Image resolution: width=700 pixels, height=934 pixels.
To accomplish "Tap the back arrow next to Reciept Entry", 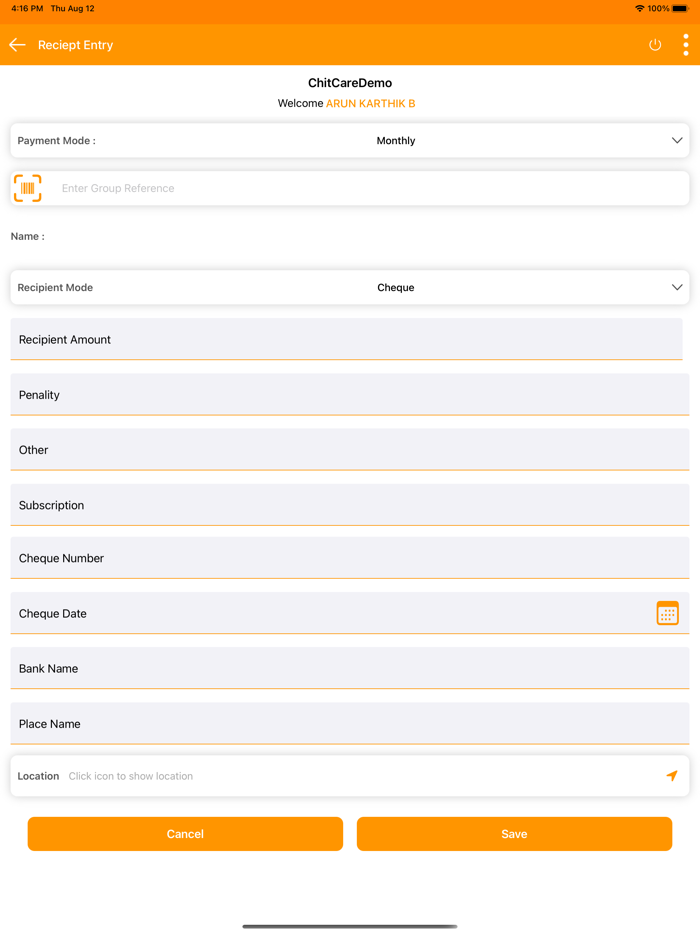I will [x=16, y=44].
